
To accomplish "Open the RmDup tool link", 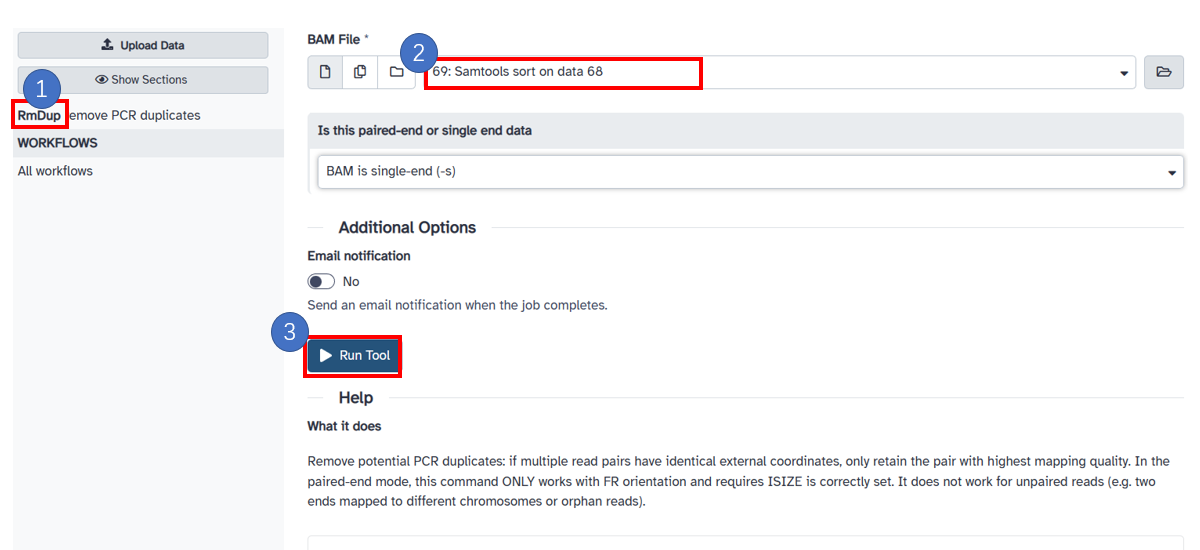I will click(x=40, y=115).
